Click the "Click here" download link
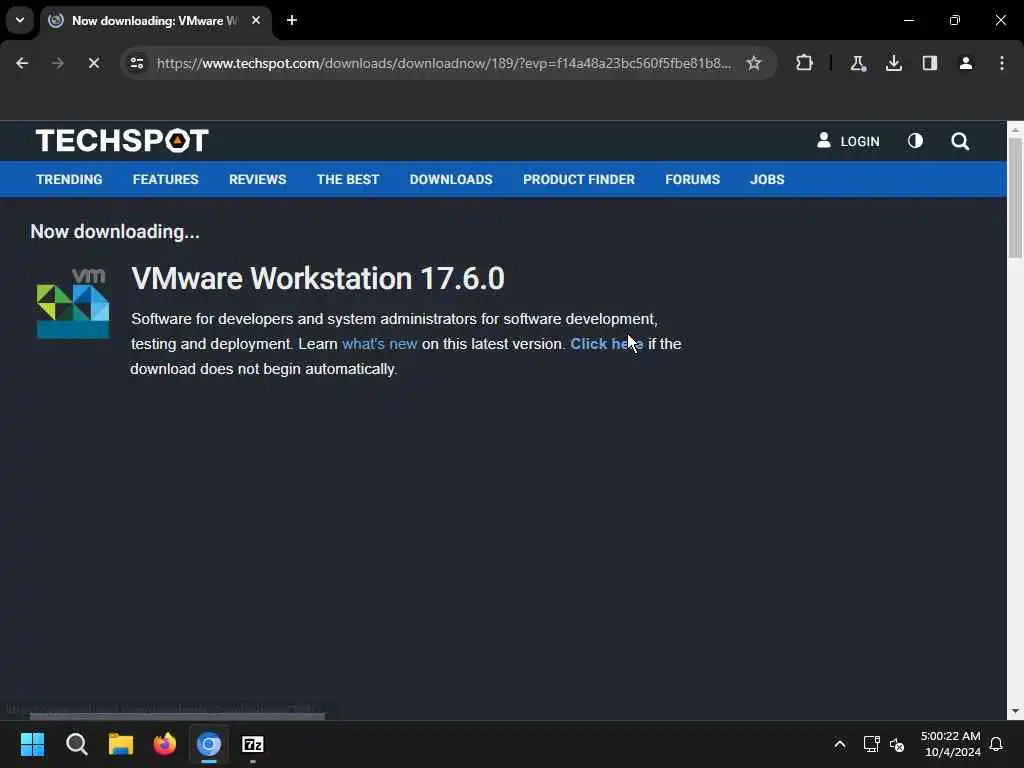Screen dimensions: 1024x768 pyautogui.click(x=607, y=344)
